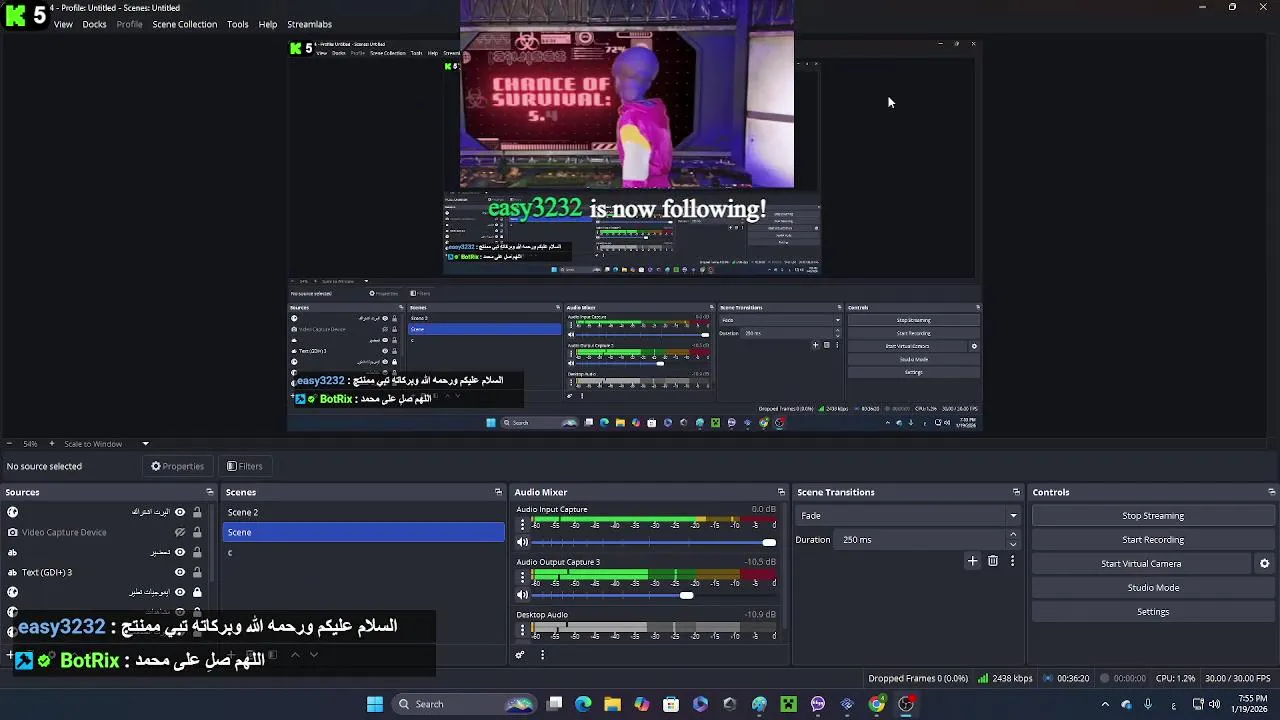Open Microsoft Edge from the taskbar

pyautogui.click(x=583, y=704)
